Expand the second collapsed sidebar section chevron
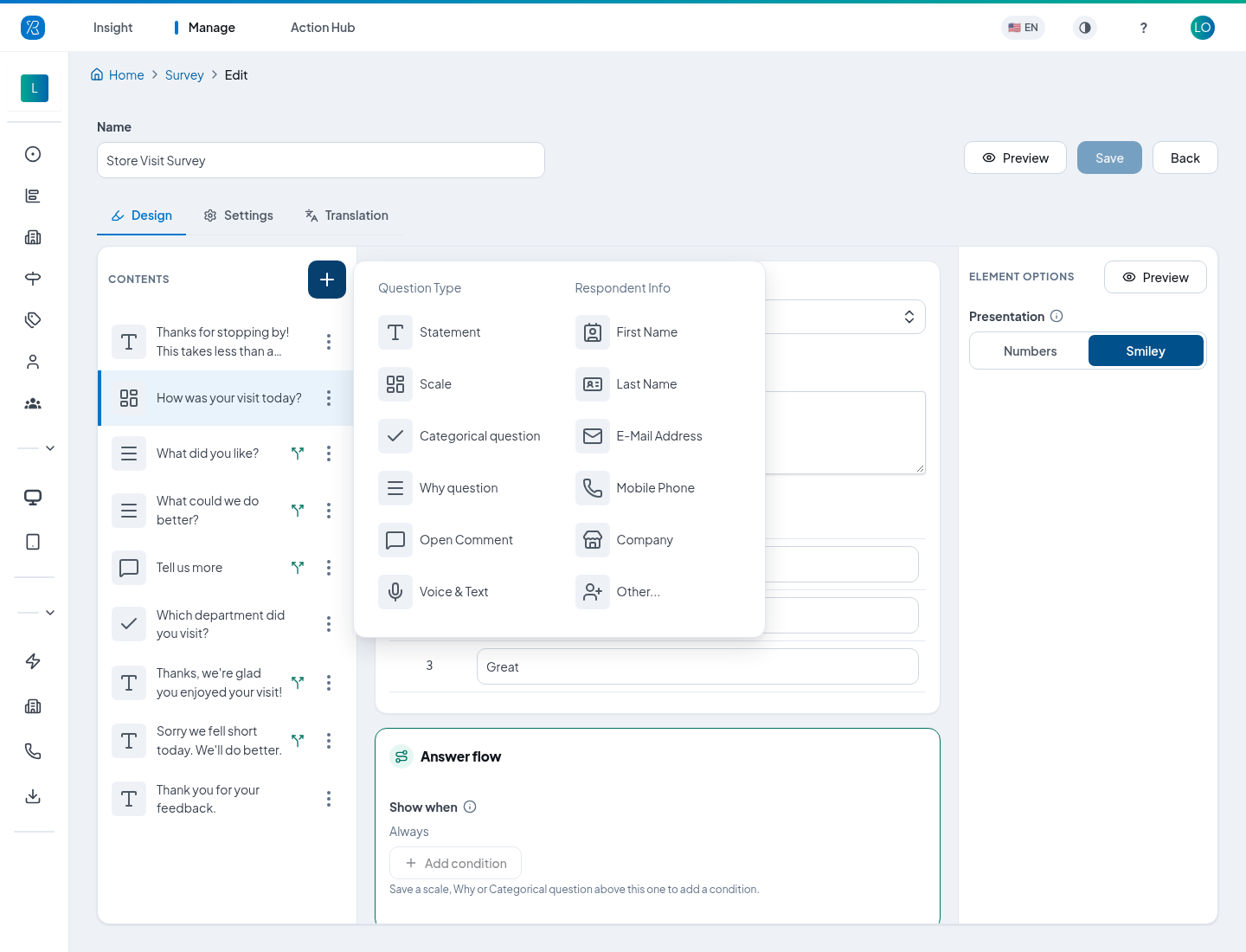The image size is (1246, 952). (50, 613)
